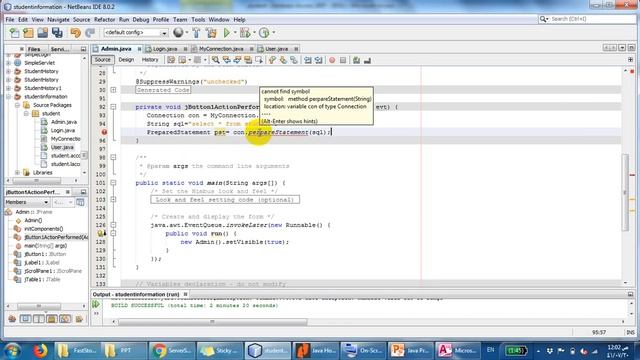Open PowerPoint Java presentation taskbar item
Viewport: 640px width, 360px height.
pyautogui.click(x=410, y=351)
